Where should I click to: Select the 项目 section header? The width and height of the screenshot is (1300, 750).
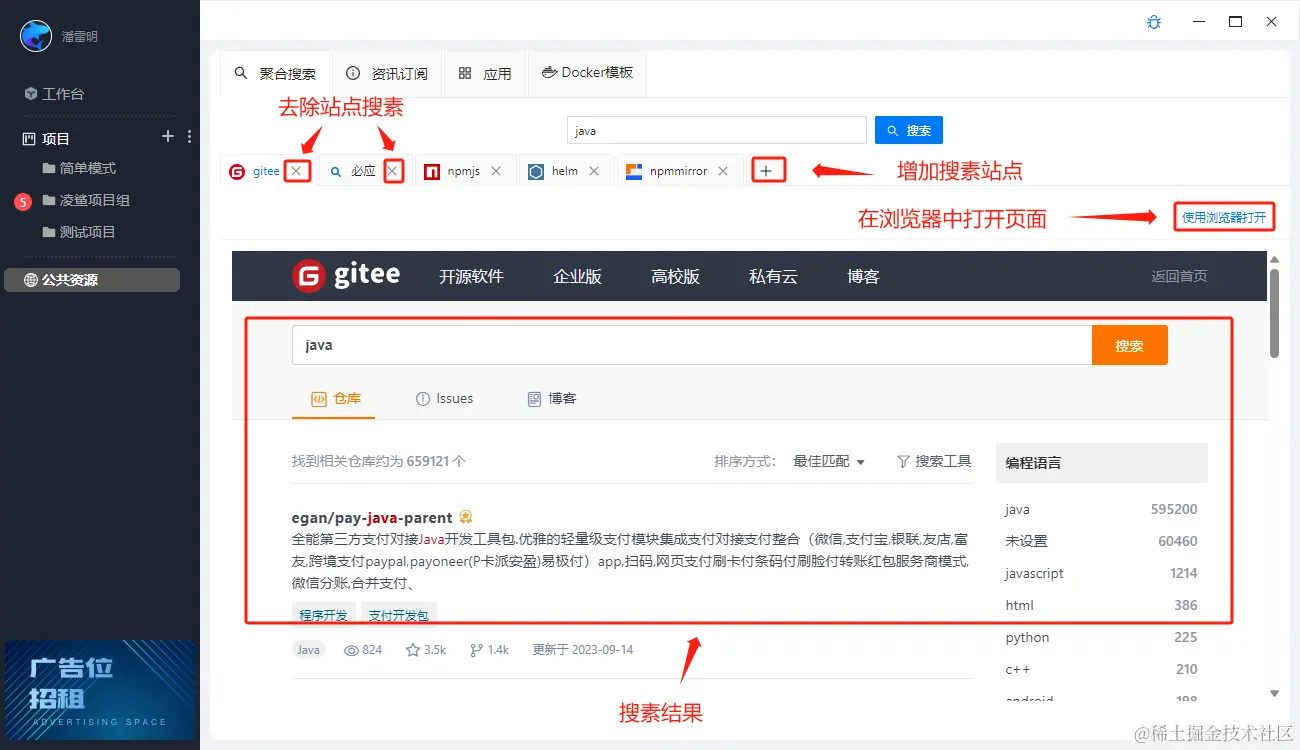coord(47,138)
